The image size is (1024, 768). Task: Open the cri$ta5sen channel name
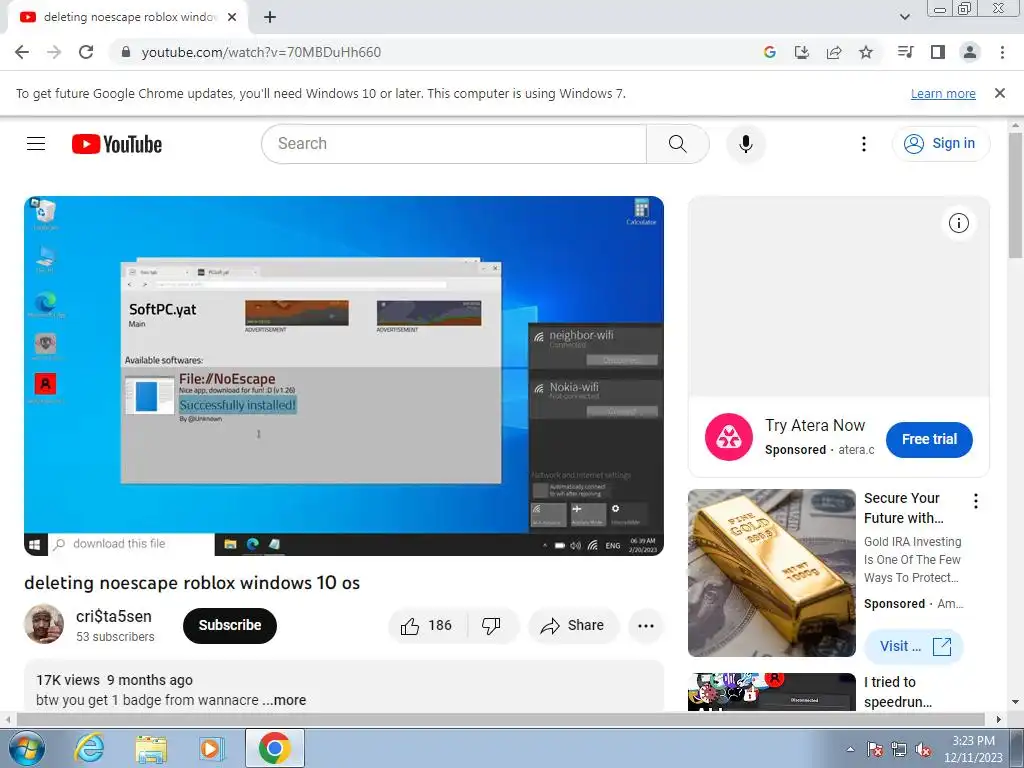(x=114, y=616)
